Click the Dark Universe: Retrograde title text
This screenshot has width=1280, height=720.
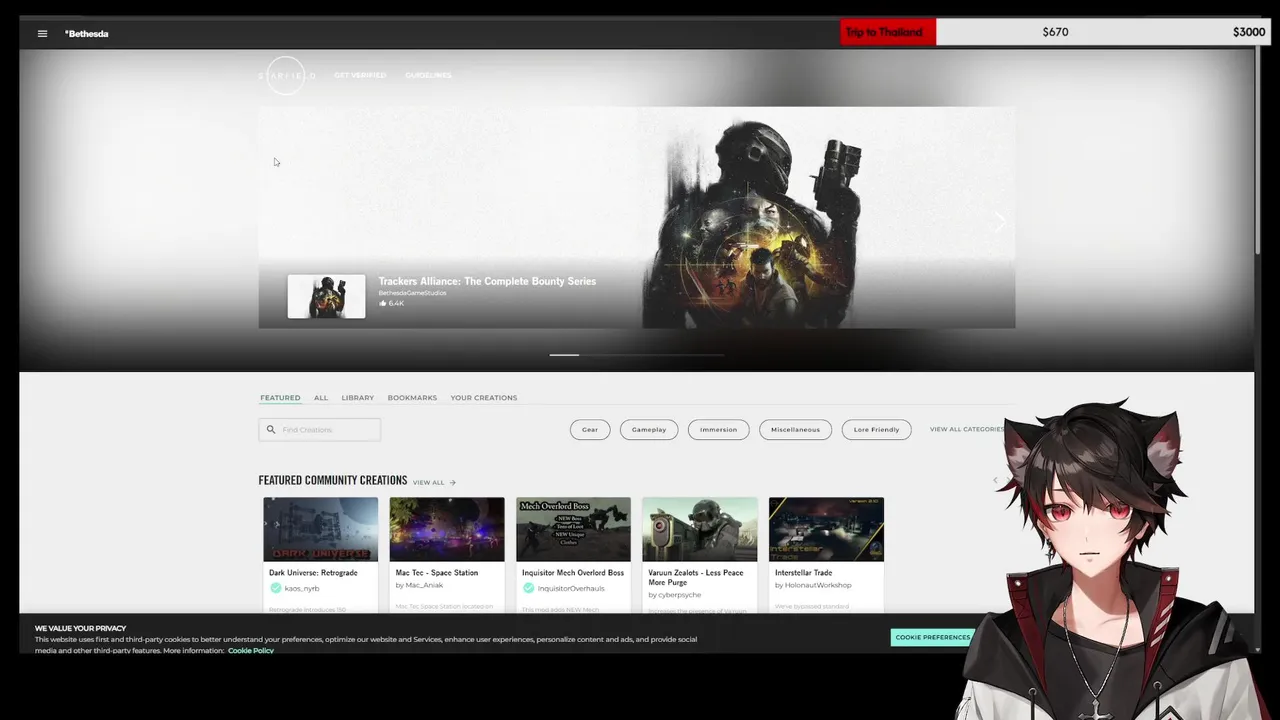tap(313, 573)
